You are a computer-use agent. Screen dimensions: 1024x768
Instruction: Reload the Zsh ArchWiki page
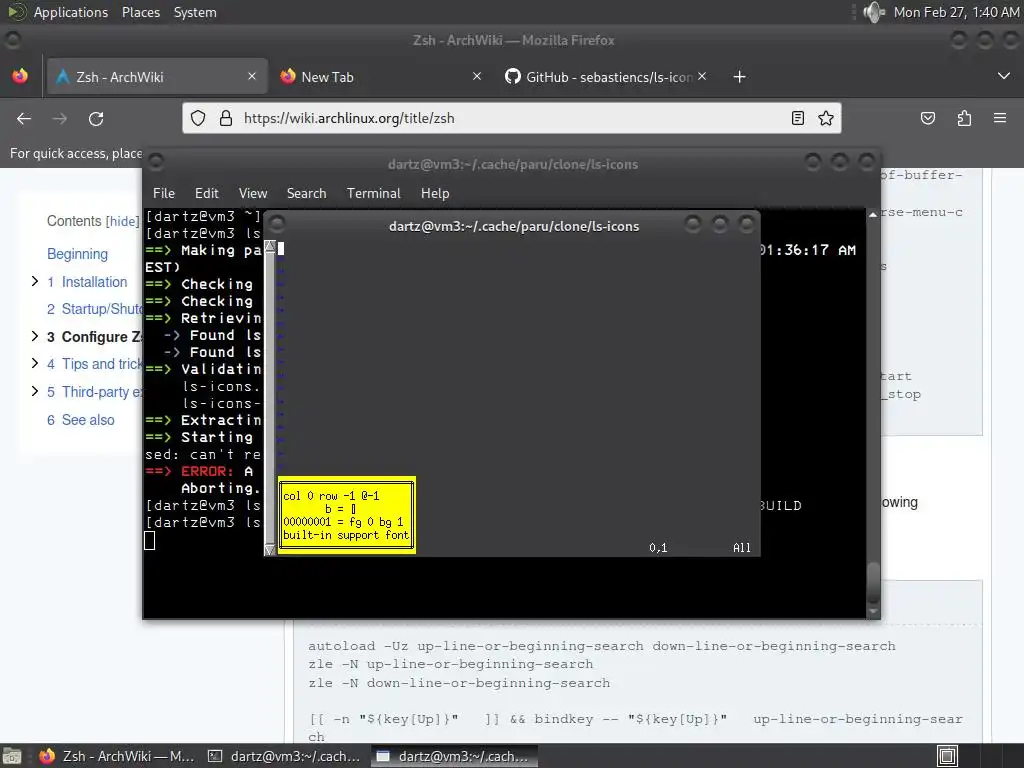[96, 118]
